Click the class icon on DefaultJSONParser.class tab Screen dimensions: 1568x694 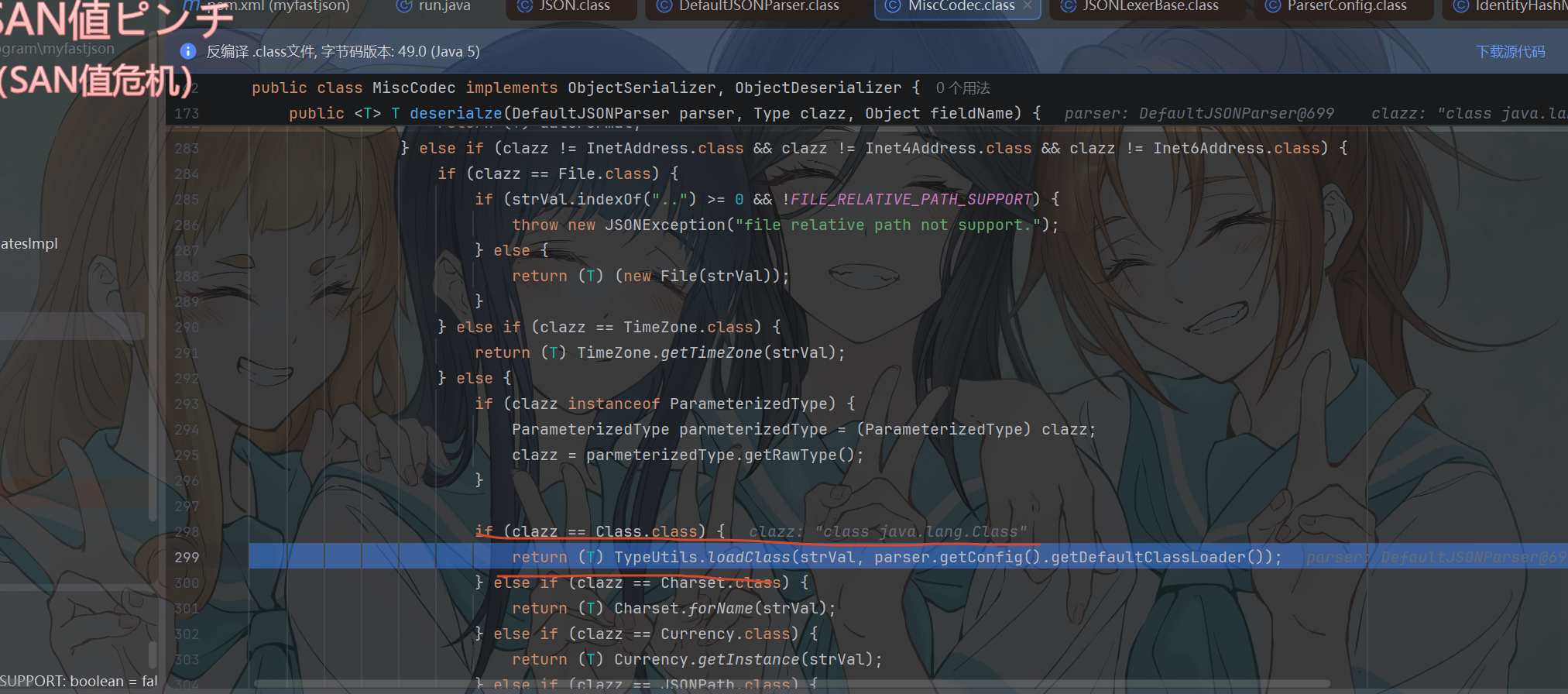coord(664,6)
